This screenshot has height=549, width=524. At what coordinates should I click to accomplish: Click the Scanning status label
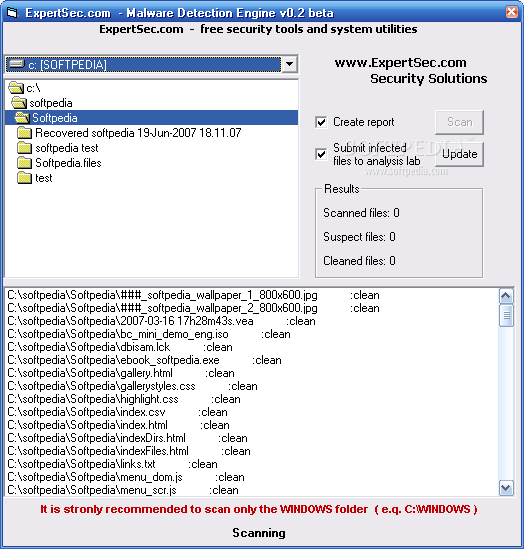(259, 533)
